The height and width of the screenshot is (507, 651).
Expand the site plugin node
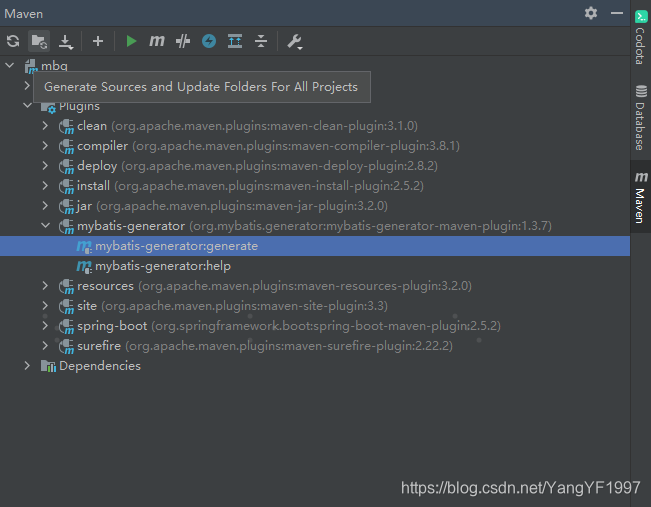45,305
